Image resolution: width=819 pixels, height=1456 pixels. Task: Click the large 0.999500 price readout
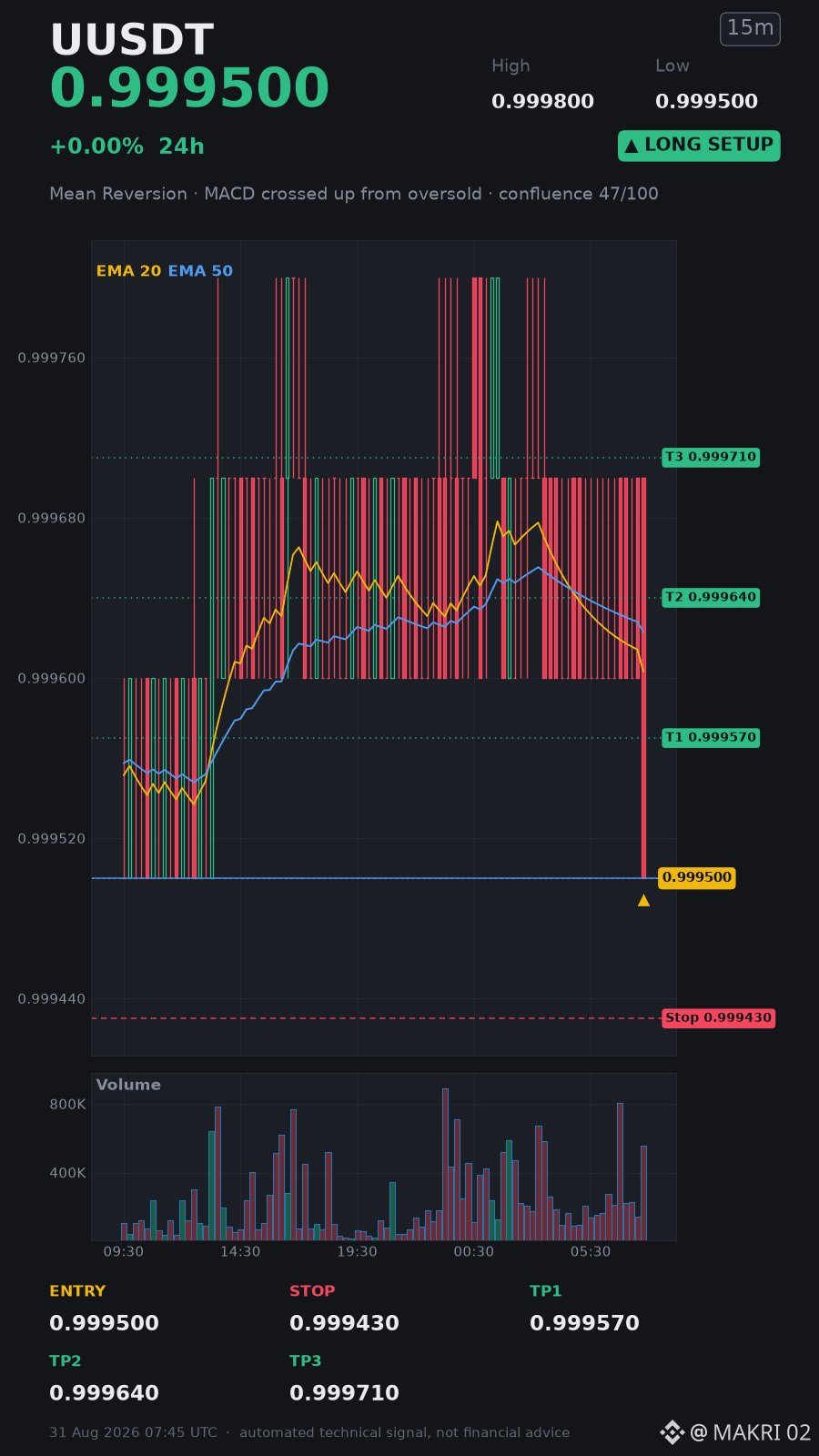[x=189, y=89]
